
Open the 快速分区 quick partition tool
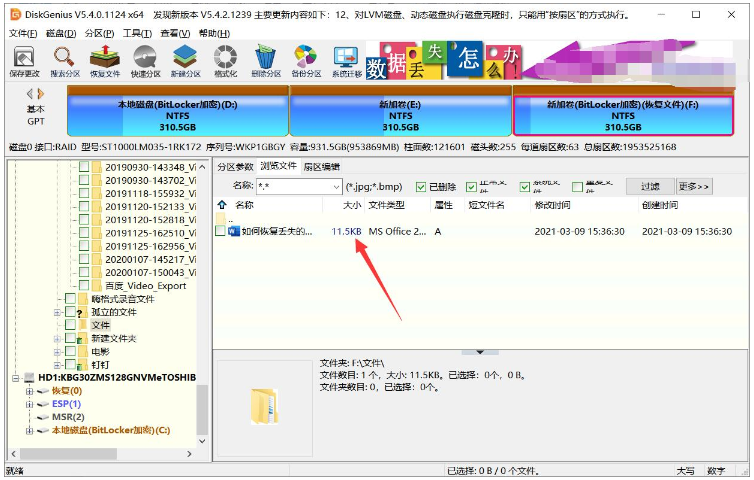coord(145,61)
